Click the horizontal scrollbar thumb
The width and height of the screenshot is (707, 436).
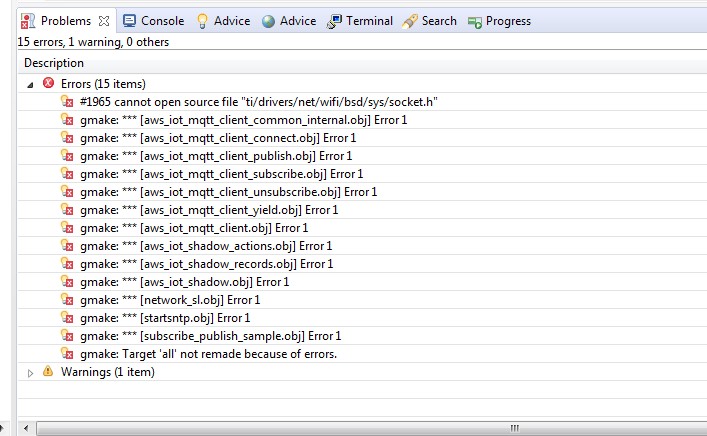[514, 428]
